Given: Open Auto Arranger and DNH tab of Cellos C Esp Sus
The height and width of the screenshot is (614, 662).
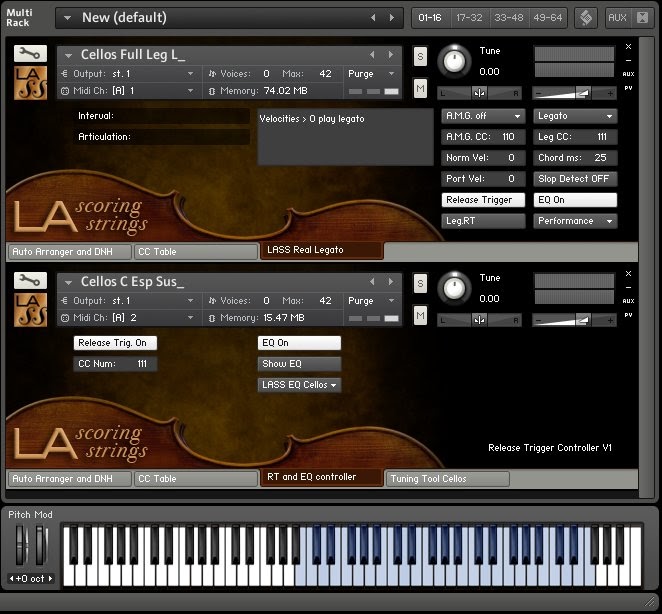Looking at the screenshot, I should pyautogui.click(x=70, y=479).
